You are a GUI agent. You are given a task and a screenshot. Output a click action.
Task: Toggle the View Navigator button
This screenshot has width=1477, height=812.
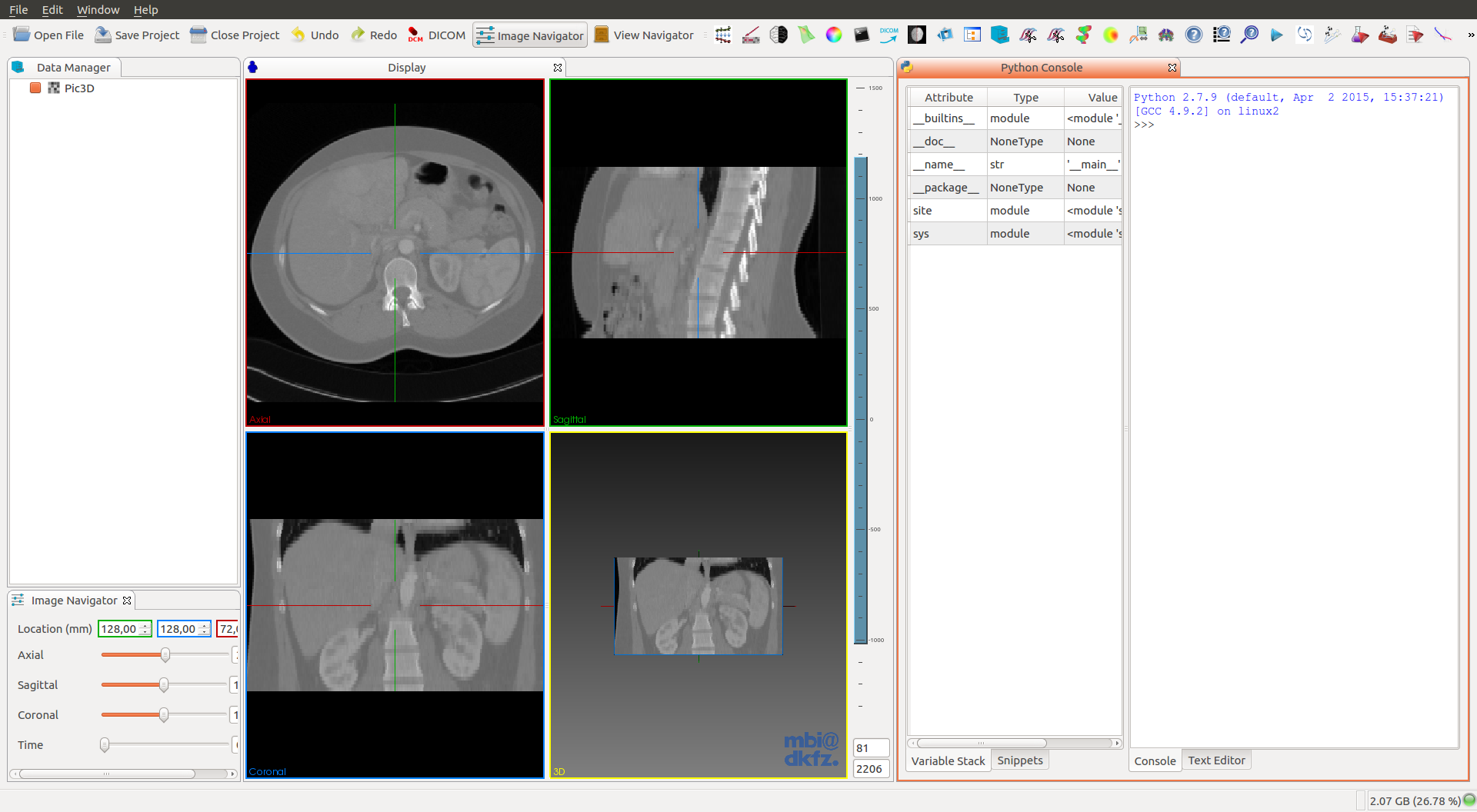[x=644, y=35]
